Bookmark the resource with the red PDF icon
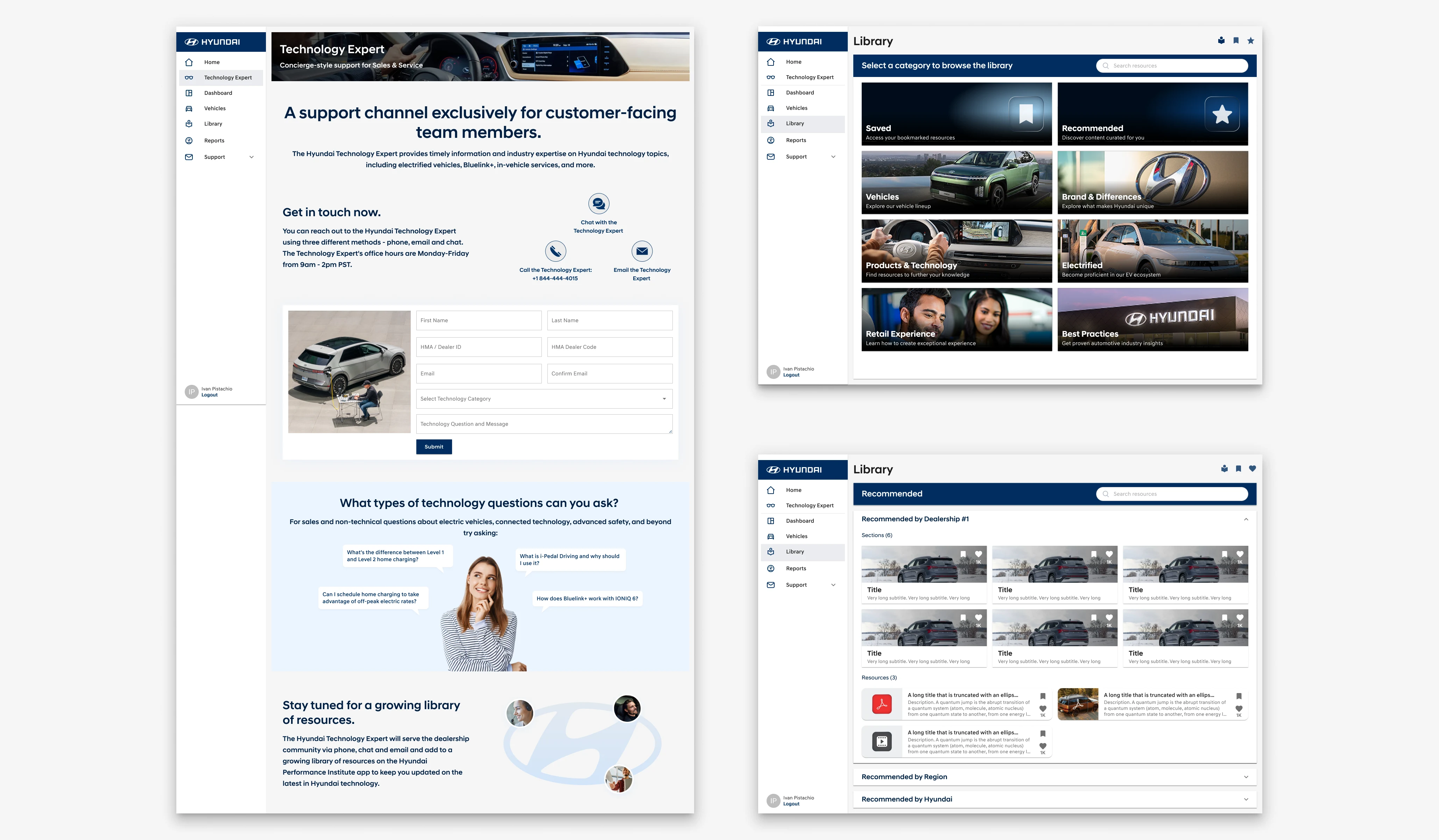1439x840 pixels. tap(1043, 696)
